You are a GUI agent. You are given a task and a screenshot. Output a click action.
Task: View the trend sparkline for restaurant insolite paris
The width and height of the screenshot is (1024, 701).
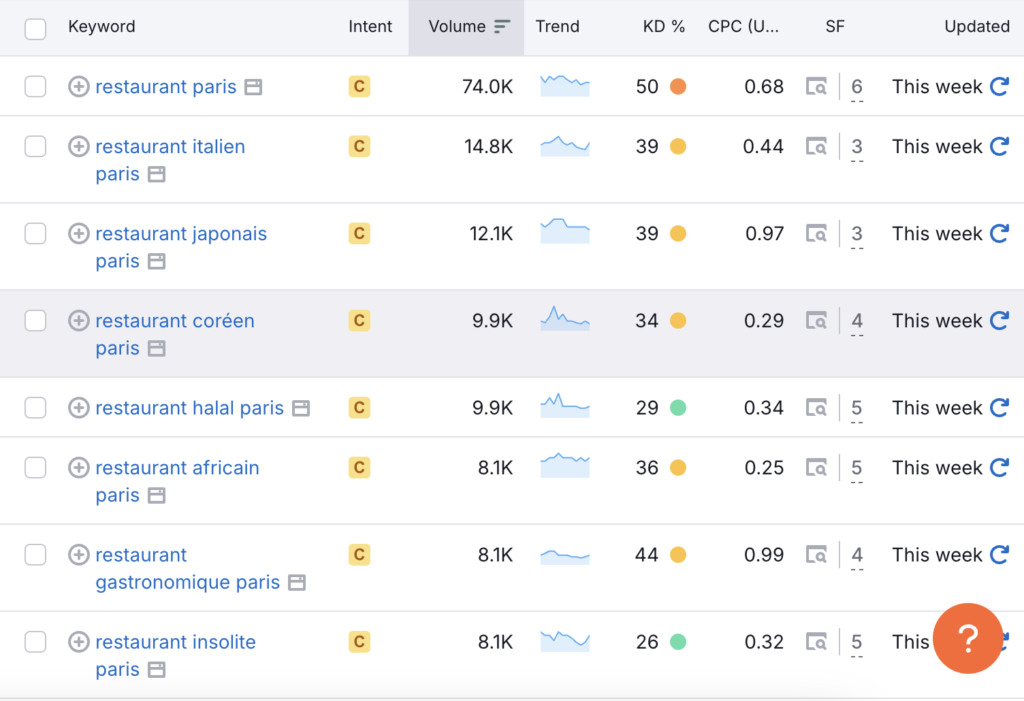click(565, 641)
